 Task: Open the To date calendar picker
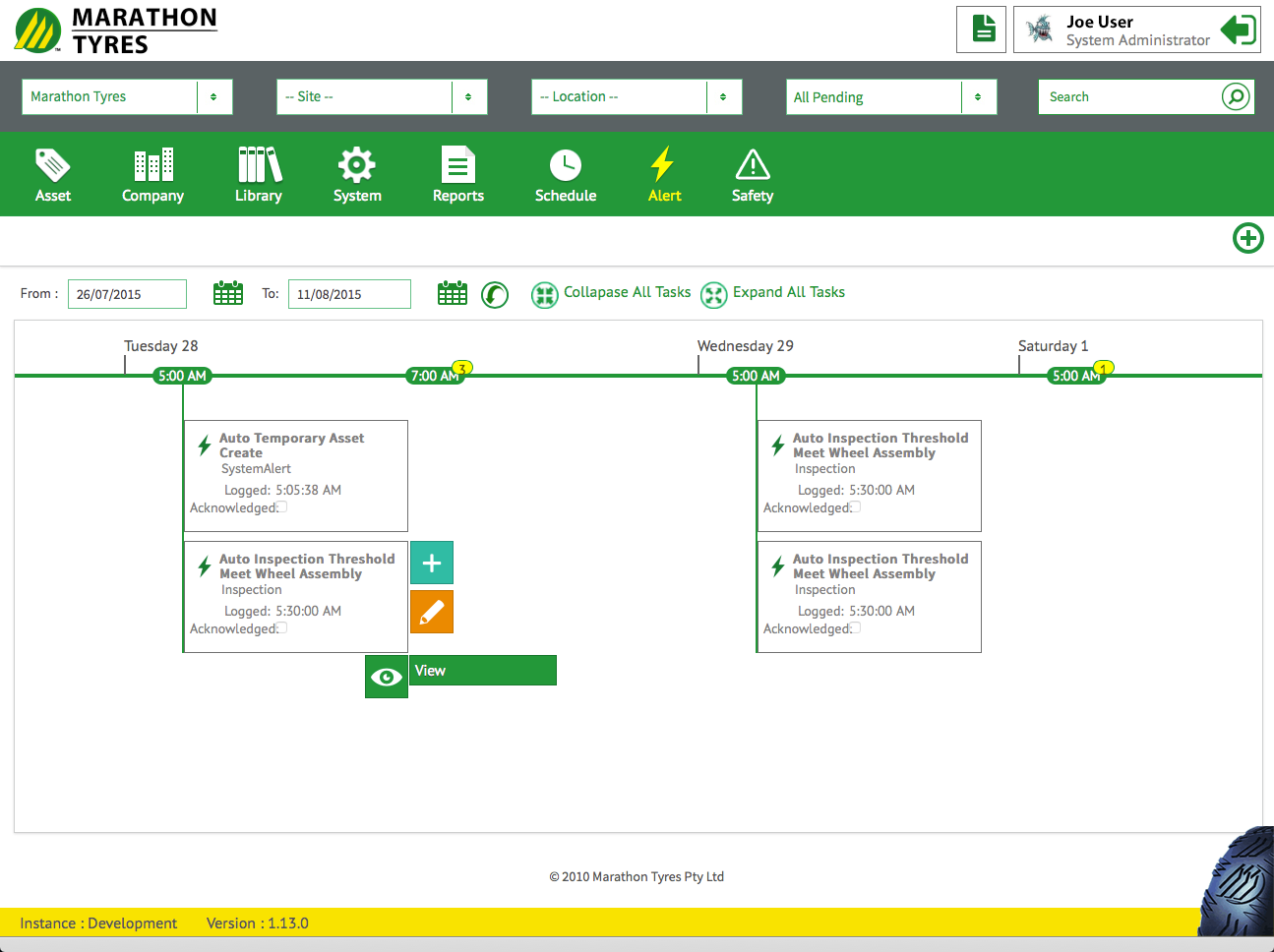453,293
